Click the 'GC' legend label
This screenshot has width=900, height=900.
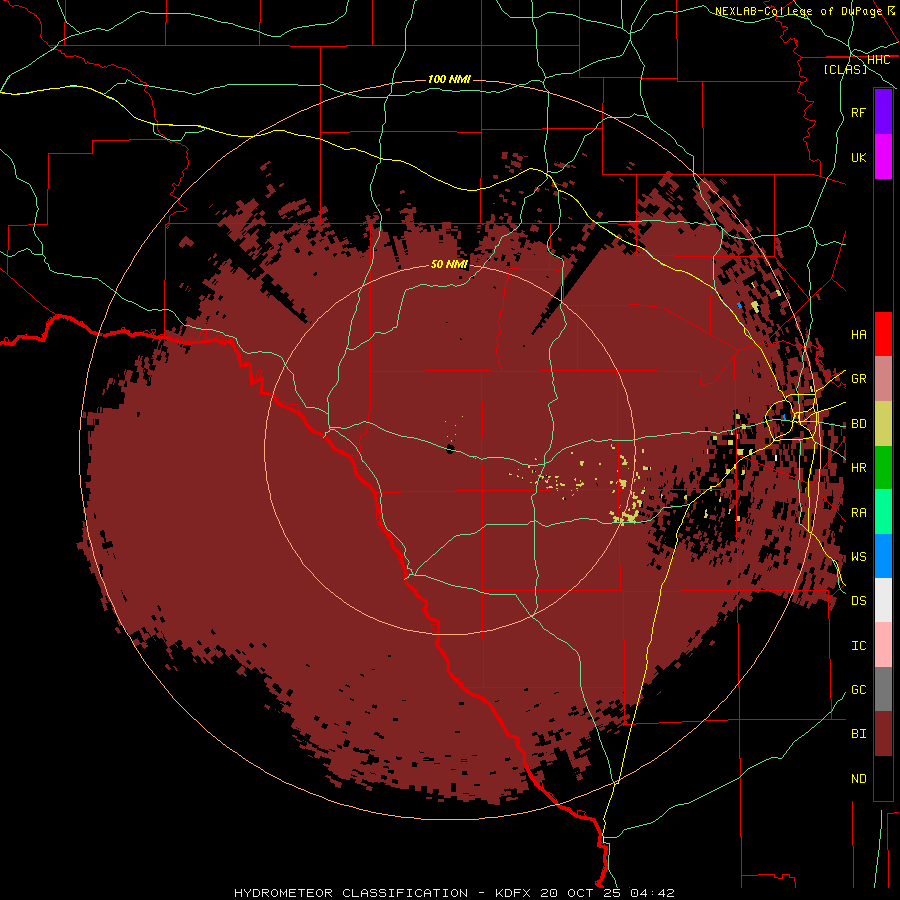point(858,690)
